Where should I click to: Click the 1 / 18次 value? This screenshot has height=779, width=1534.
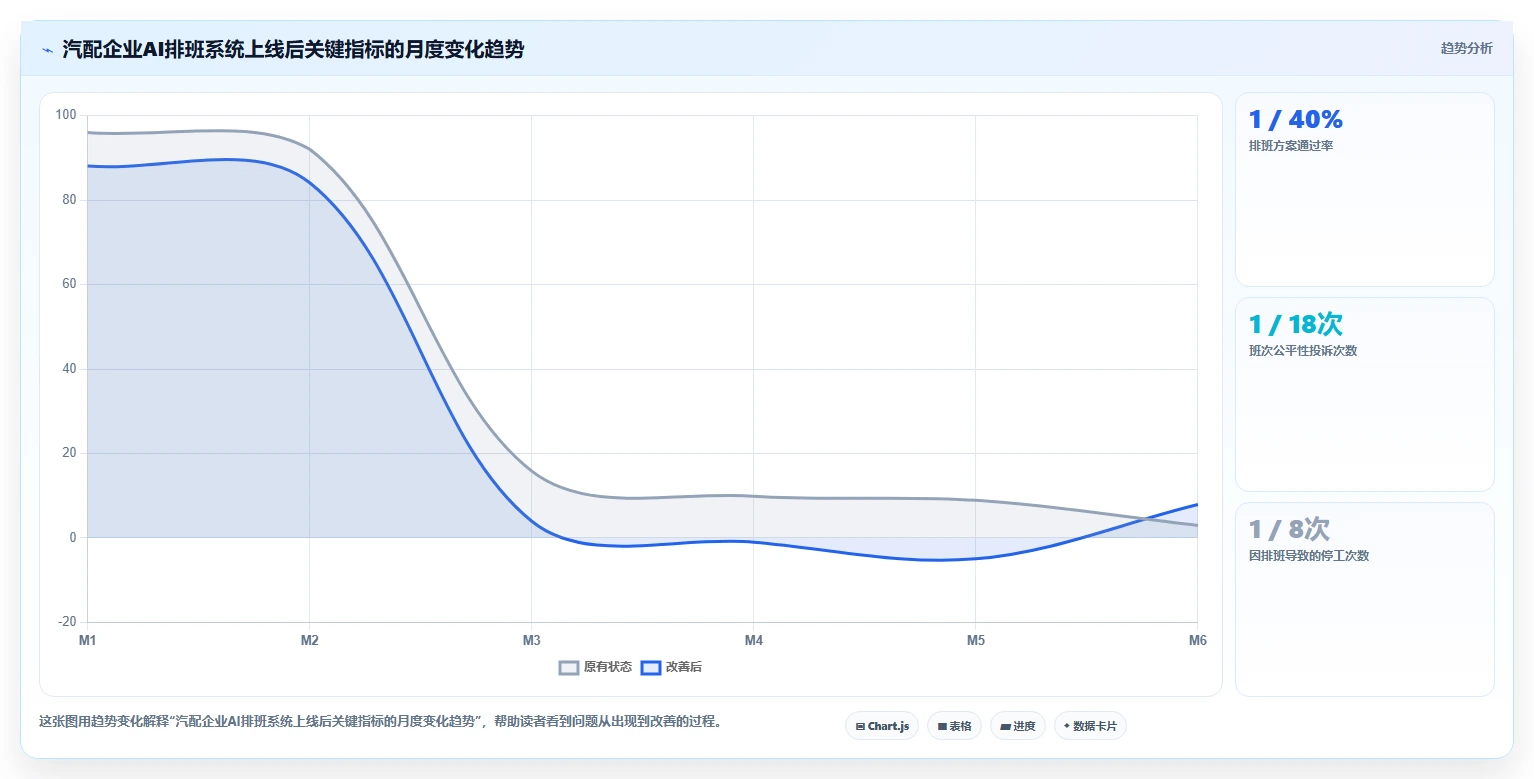1295,324
